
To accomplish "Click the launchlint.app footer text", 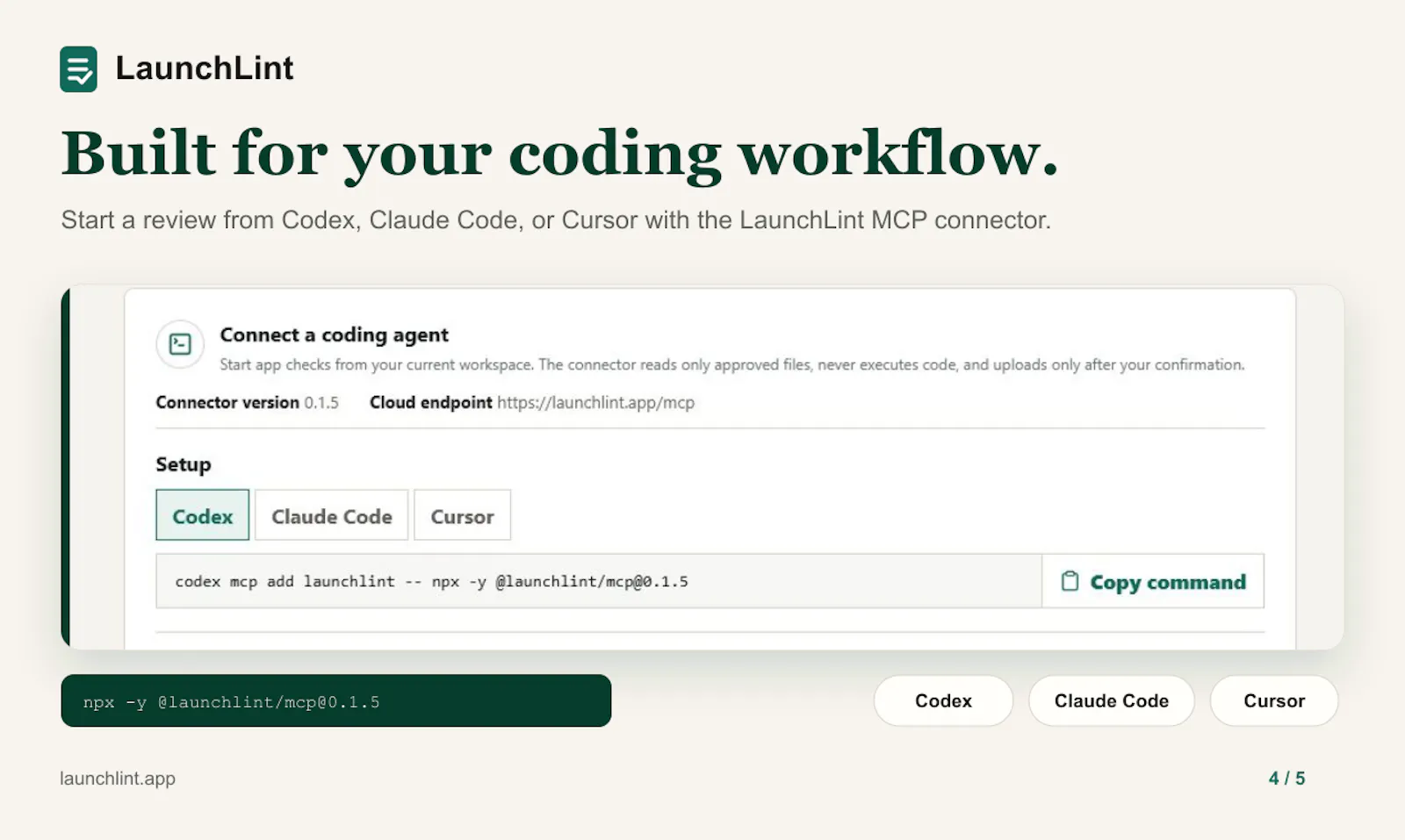I will point(118,779).
